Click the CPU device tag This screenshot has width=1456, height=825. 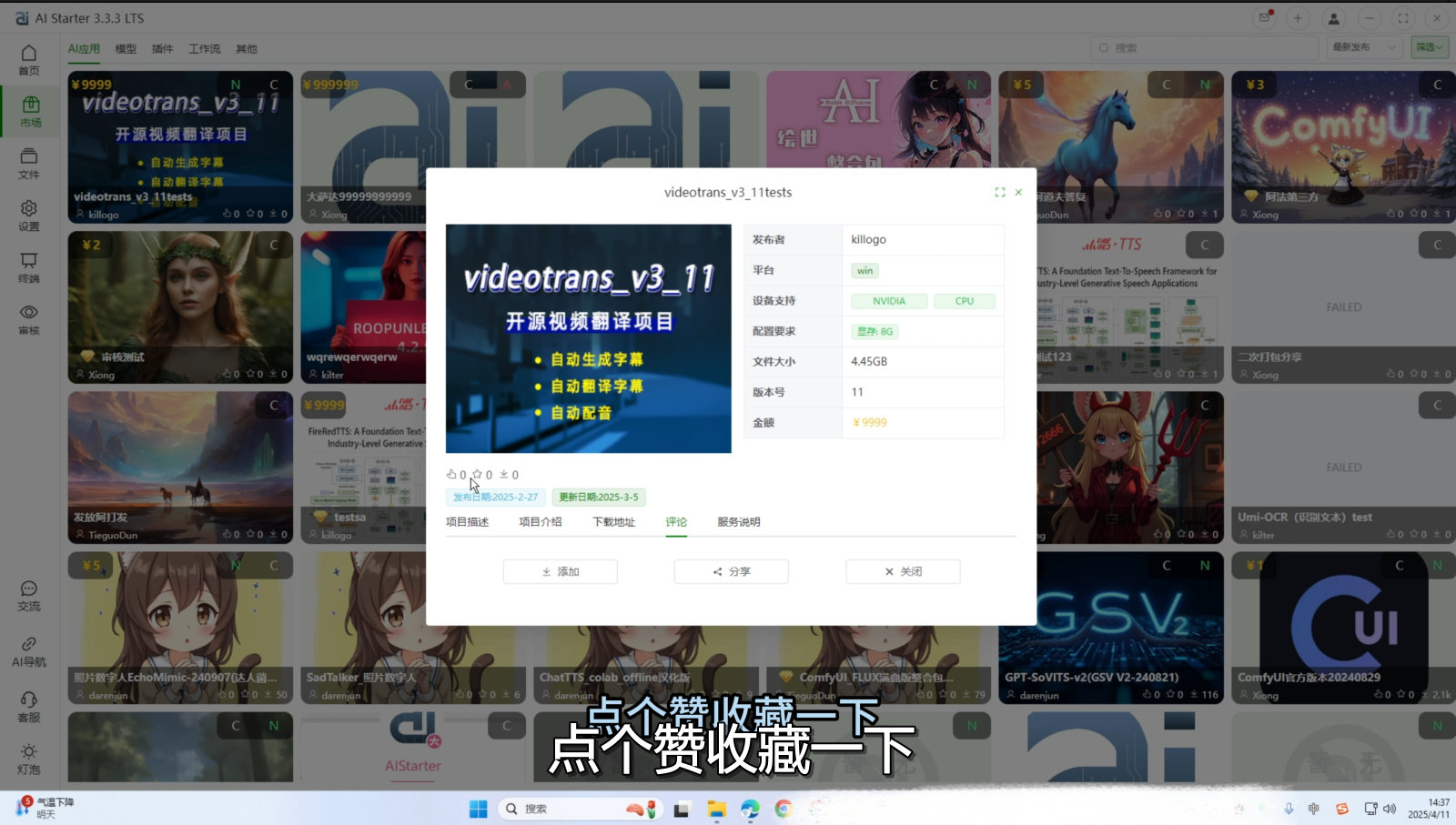(x=965, y=301)
